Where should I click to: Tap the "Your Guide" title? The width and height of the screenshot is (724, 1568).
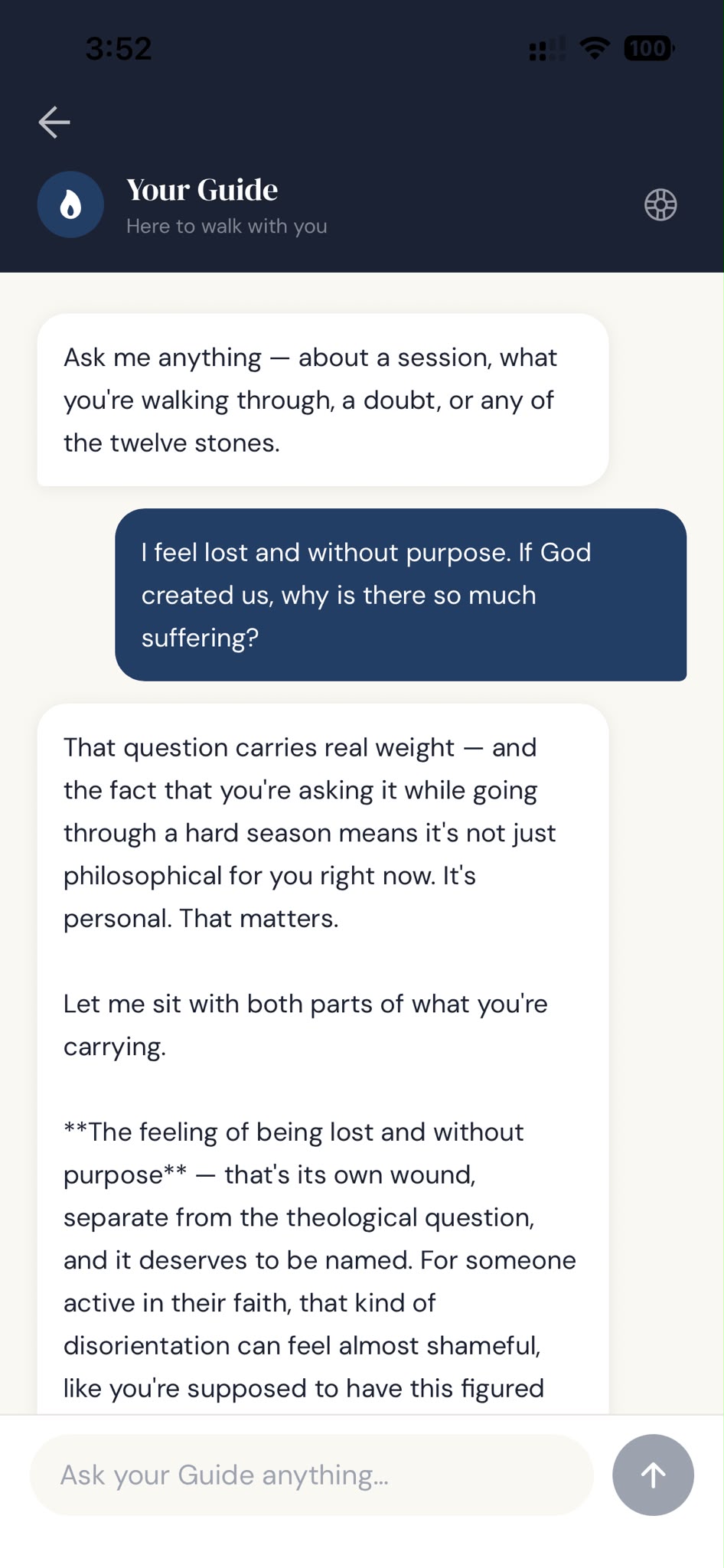point(202,190)
